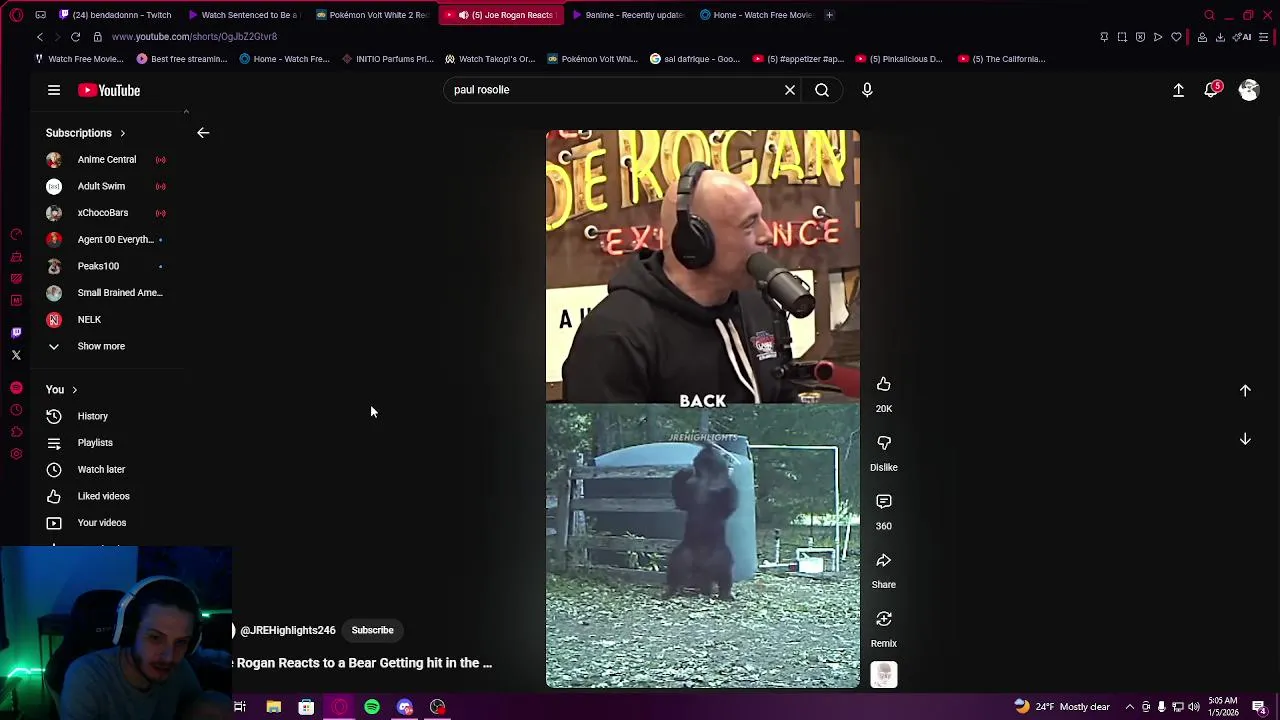Open Opera Easy Setup menu
This screenshot has width=1280, height=720.
[1264, 37]
